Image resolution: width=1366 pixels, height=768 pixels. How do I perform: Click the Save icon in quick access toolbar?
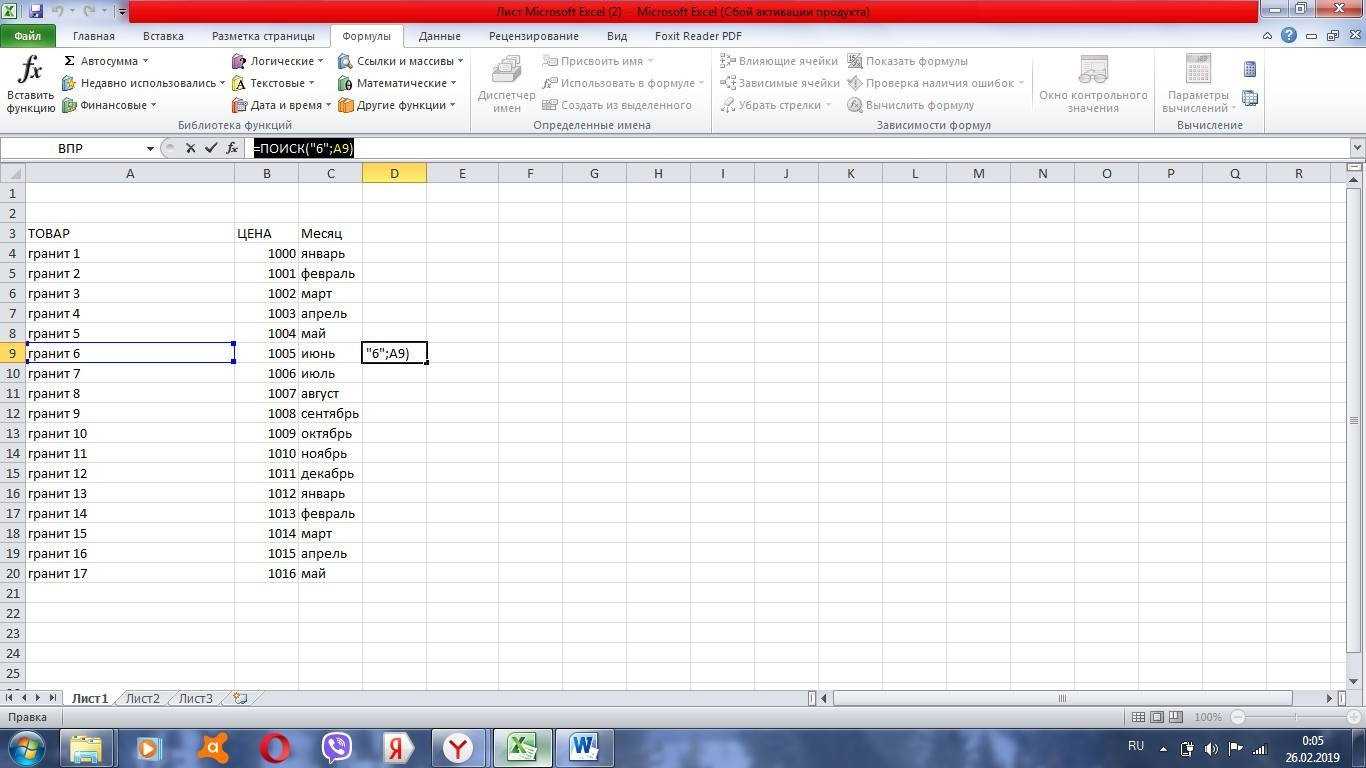36,12
